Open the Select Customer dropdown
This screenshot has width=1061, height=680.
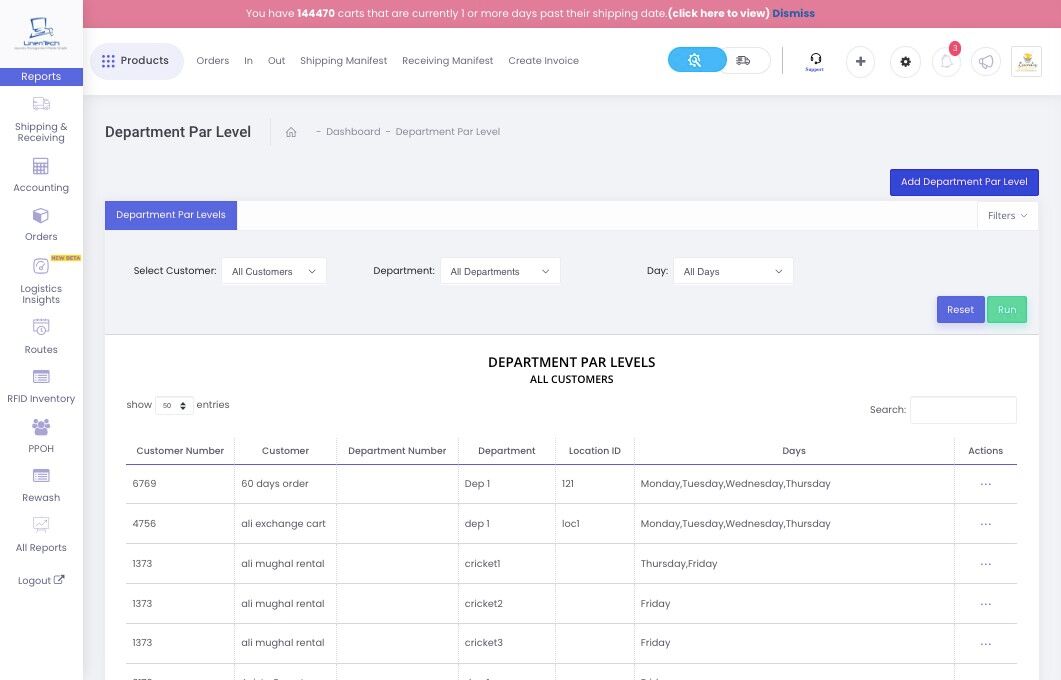(274, 271)
